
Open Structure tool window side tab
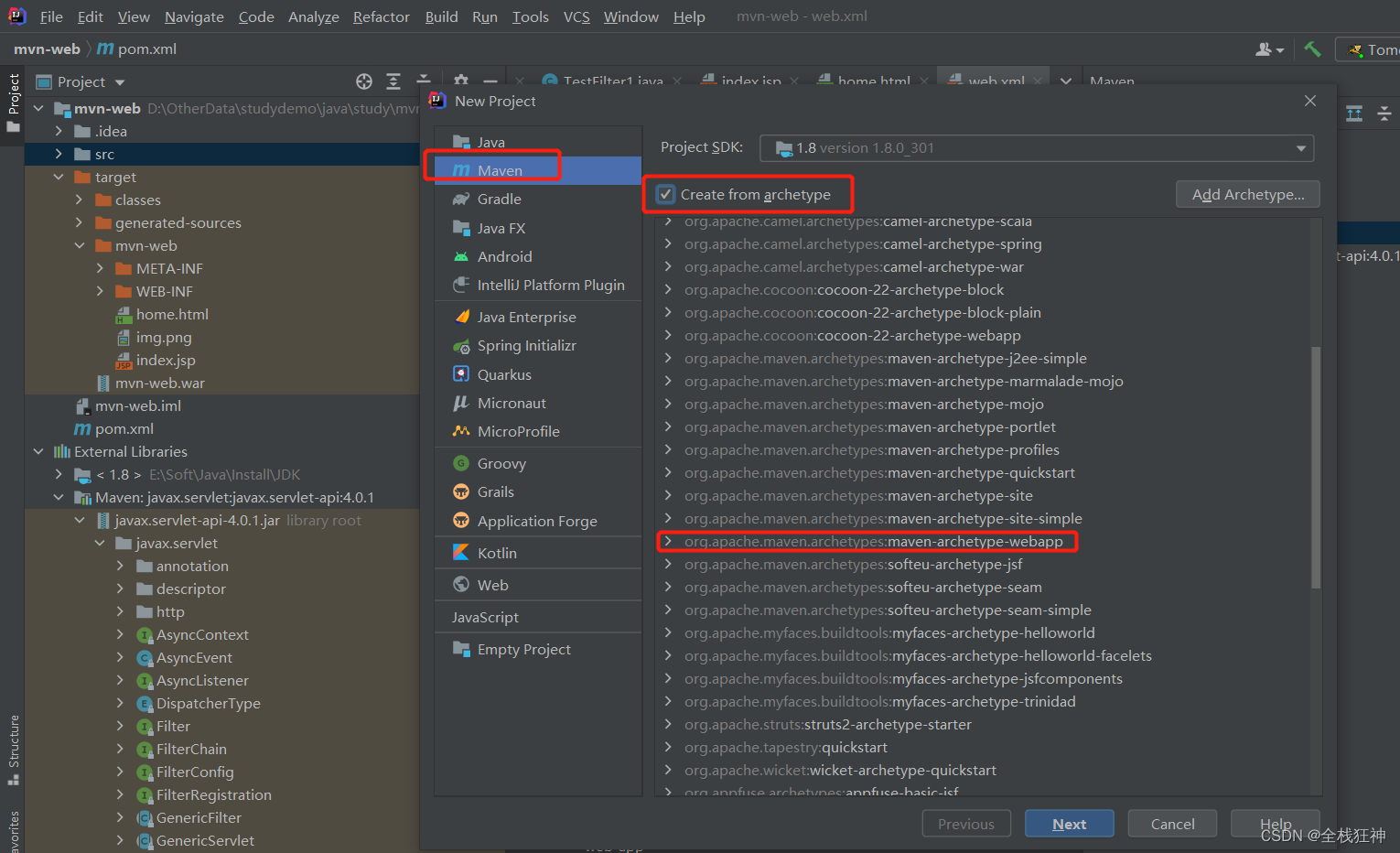click(13, 749)
